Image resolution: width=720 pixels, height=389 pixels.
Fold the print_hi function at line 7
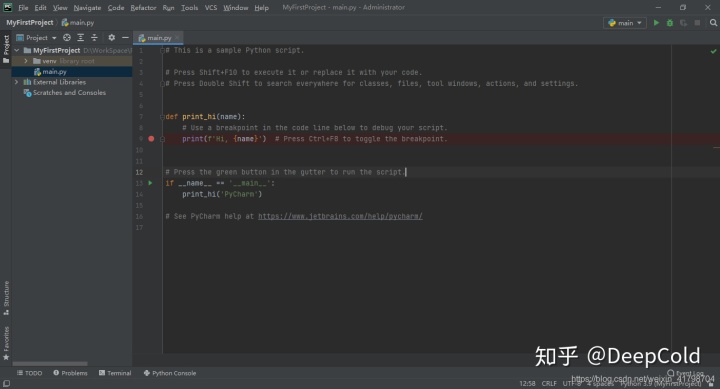coord(162,117)
